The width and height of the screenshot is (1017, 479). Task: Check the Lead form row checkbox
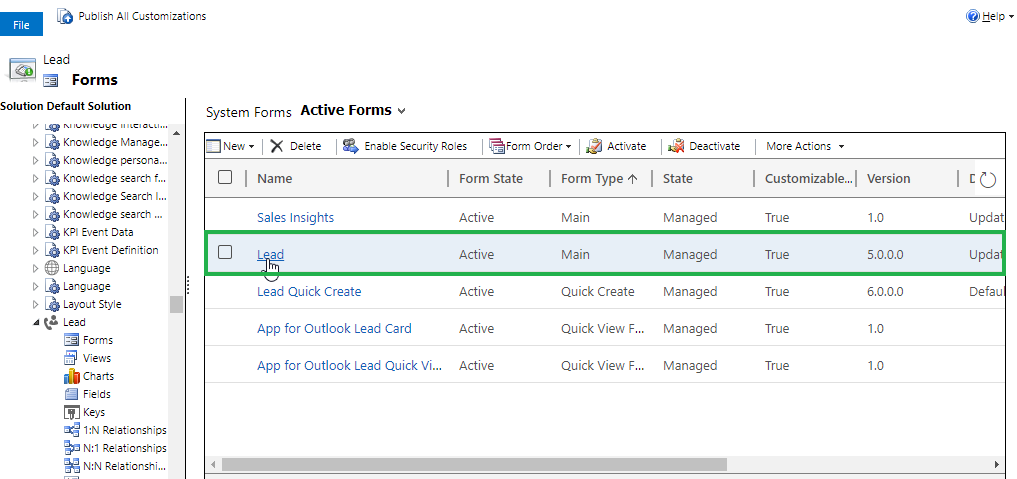coord(225,253)
